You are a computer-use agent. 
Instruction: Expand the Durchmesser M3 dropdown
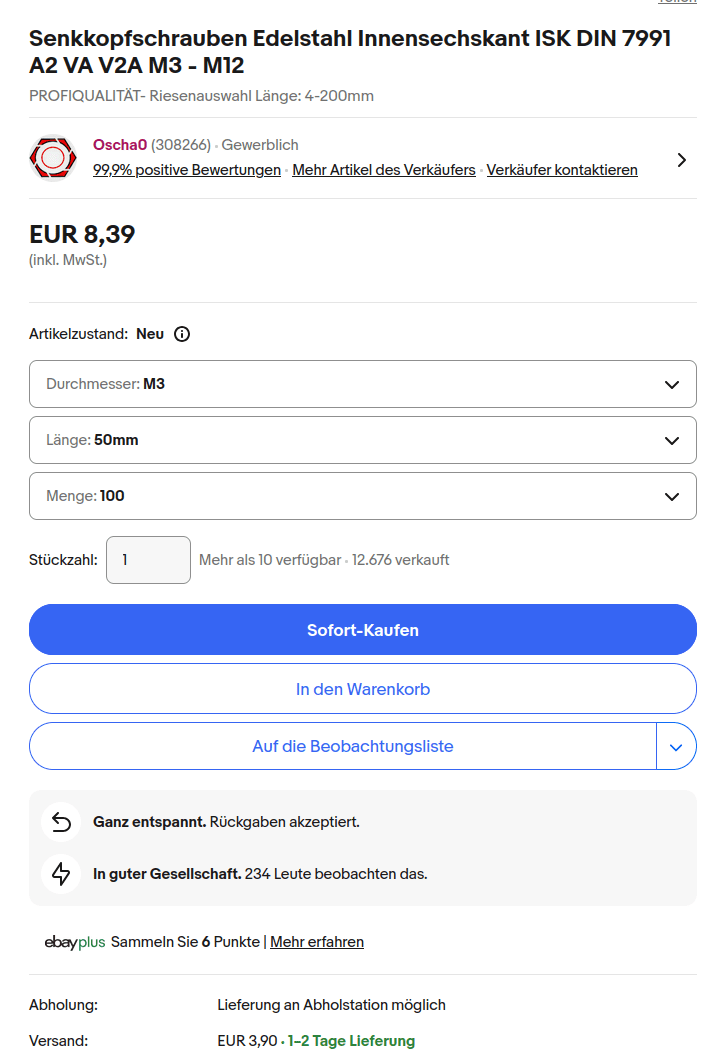[x=363, y=384]
